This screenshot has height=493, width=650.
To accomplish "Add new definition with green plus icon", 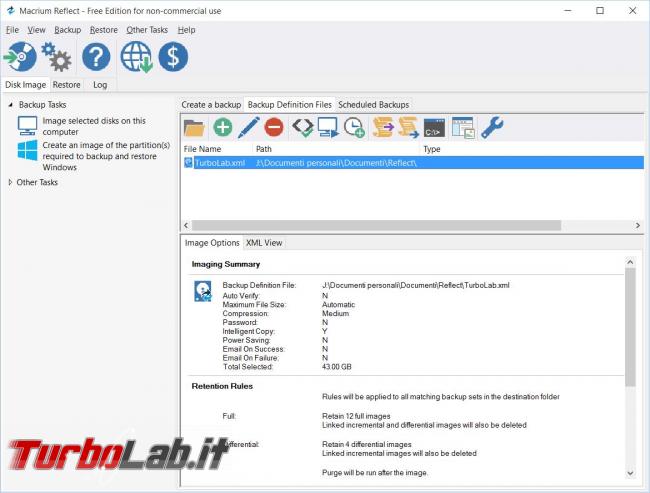I will point(223,127).
